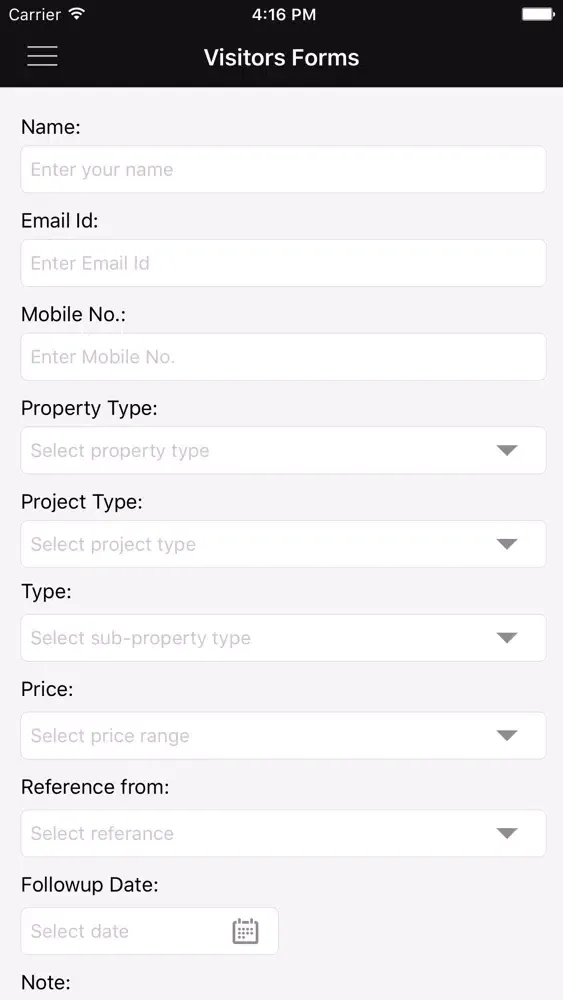563x1000 pixels.
Task: Click the Select date field
Action: pyautogui.click(x=149, y=931)
